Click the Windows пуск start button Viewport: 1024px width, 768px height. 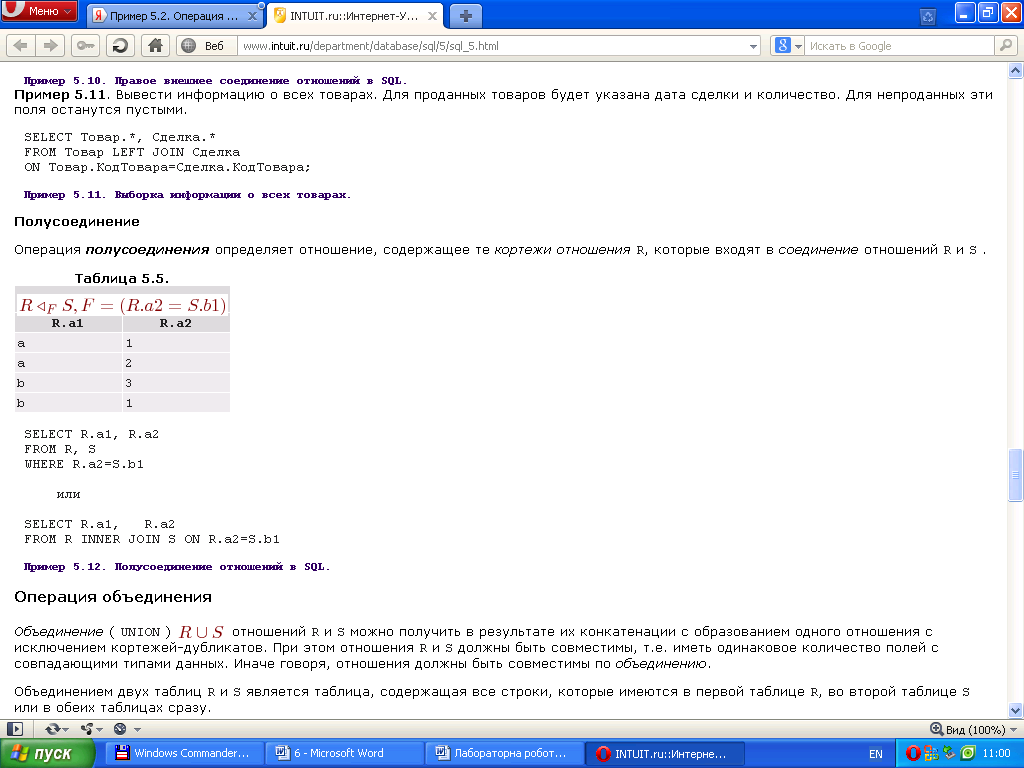click(48, 753)
